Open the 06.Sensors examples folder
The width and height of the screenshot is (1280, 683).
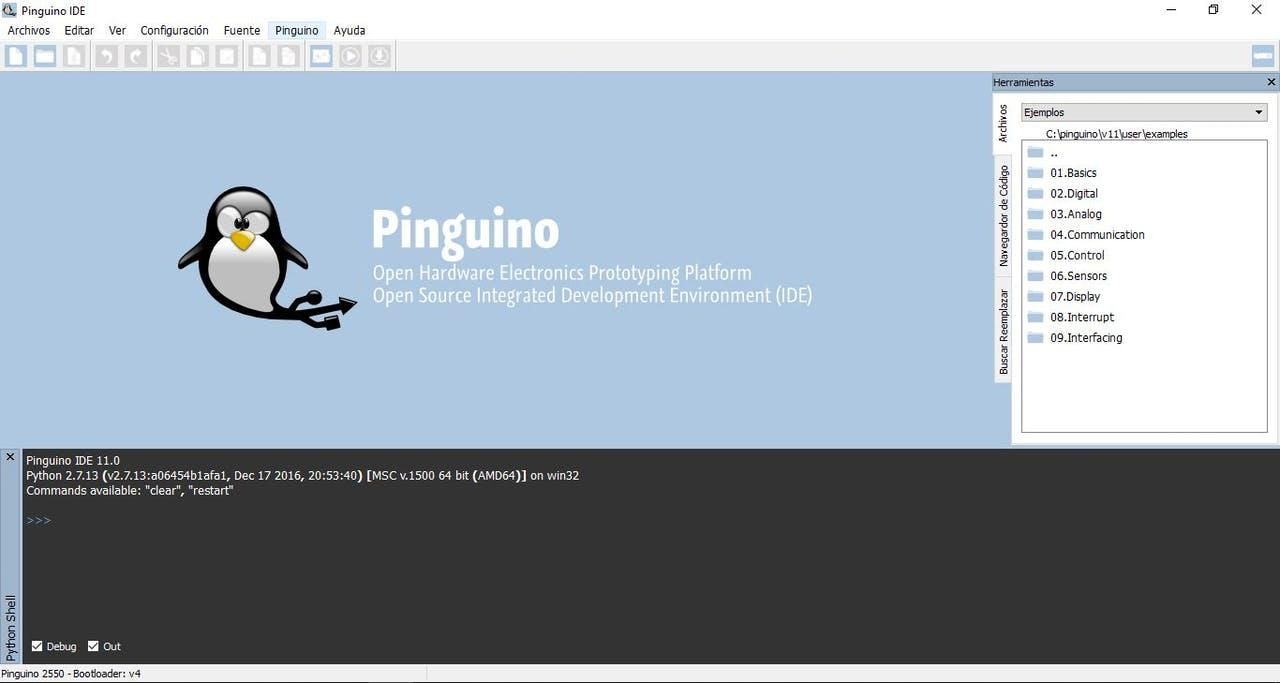click(1078, 275)
